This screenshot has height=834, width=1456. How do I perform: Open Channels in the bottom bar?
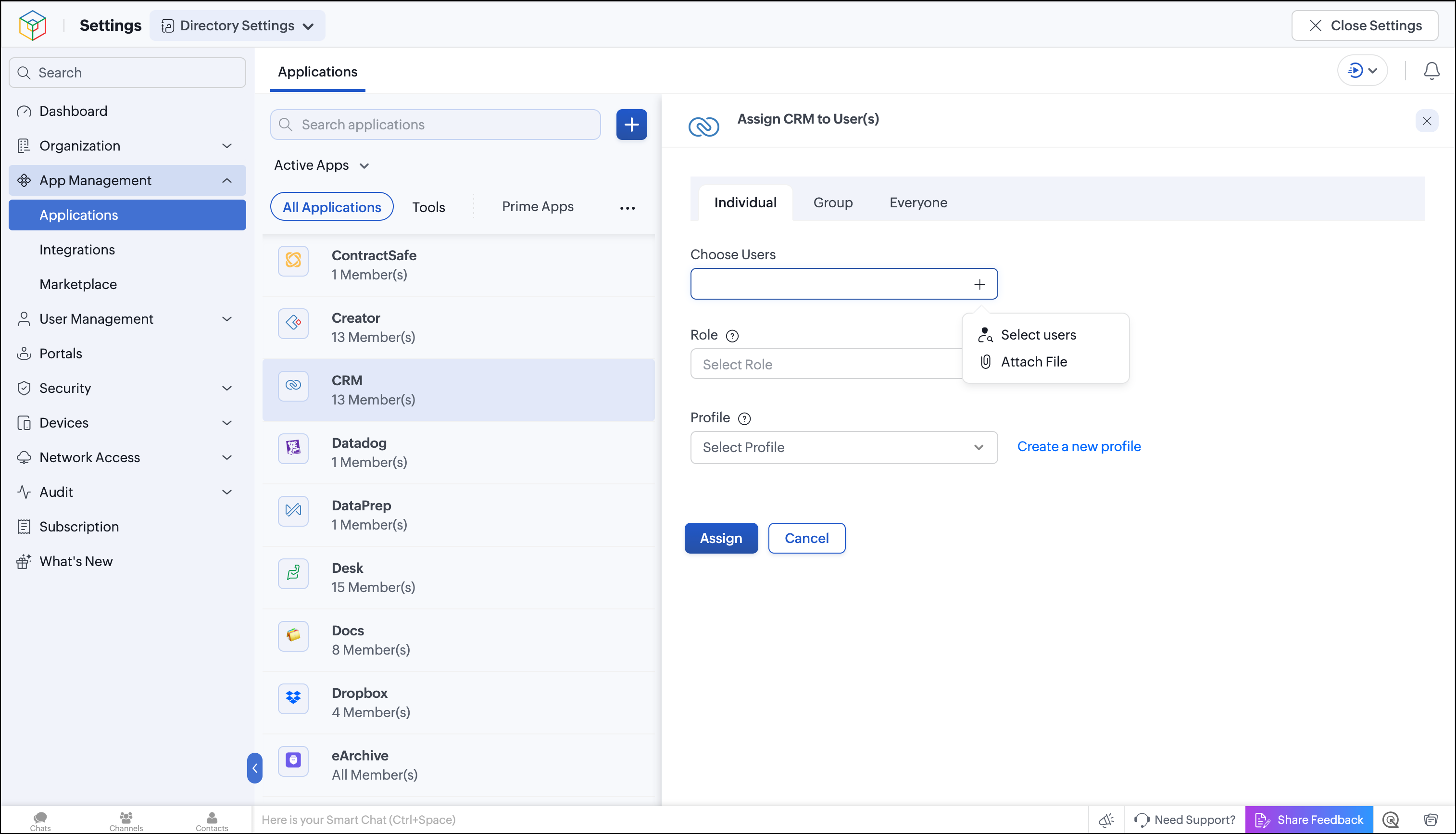coord(126,821)
